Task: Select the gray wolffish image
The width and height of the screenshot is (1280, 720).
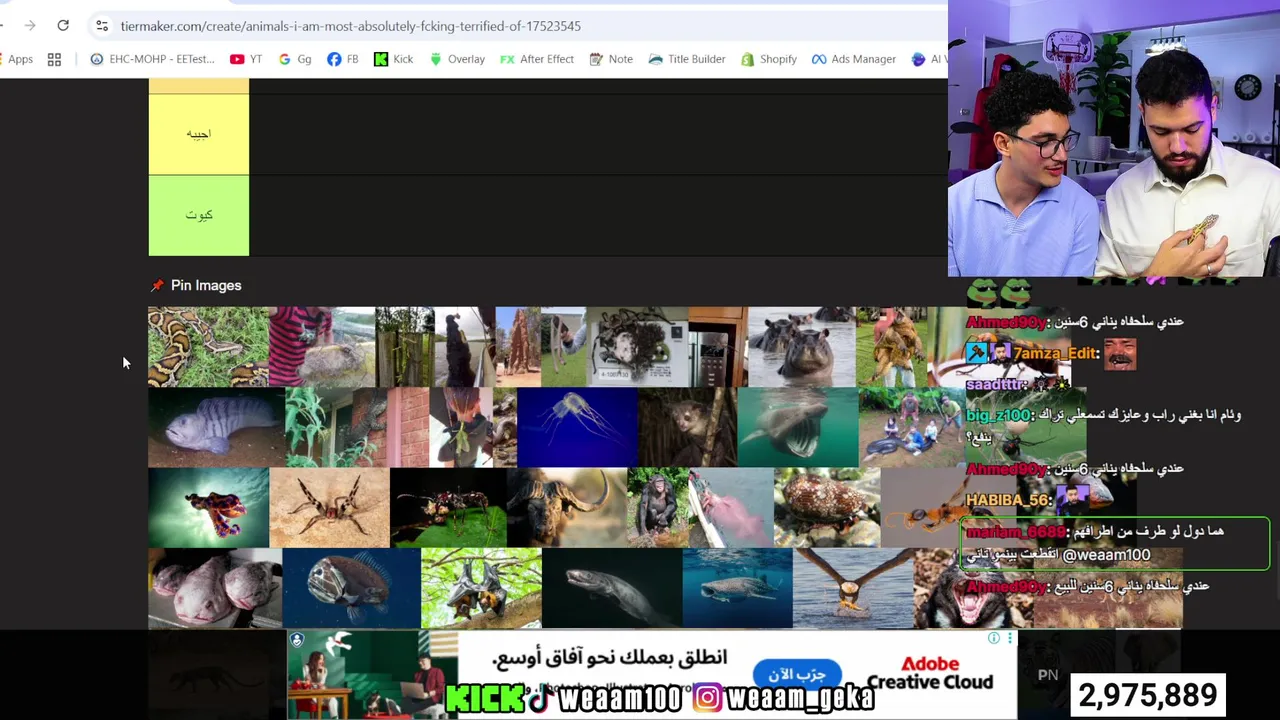Action: [216, 427]
